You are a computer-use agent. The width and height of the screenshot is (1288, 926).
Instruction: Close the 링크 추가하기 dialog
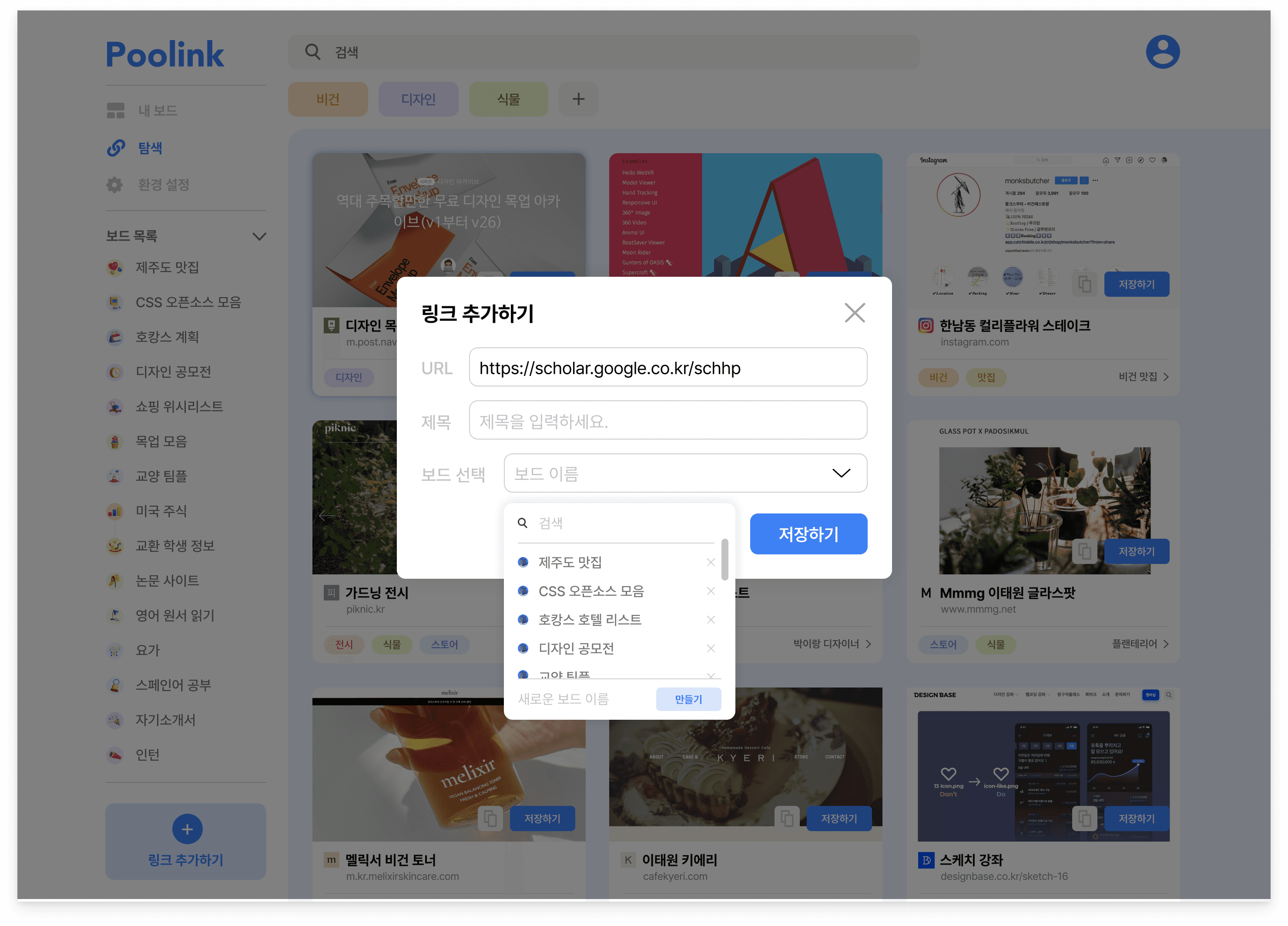pyautogui.click(x=854, y=312)
